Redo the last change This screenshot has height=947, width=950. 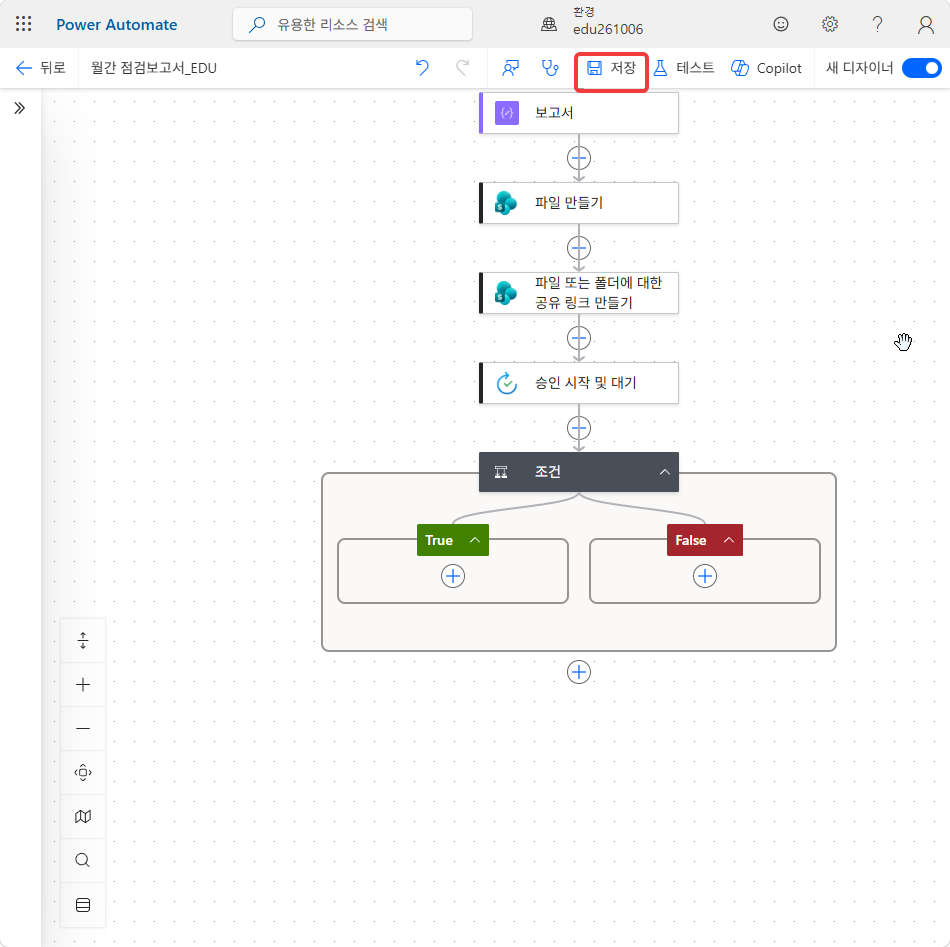pyautogui.click(x=462, y=68)
